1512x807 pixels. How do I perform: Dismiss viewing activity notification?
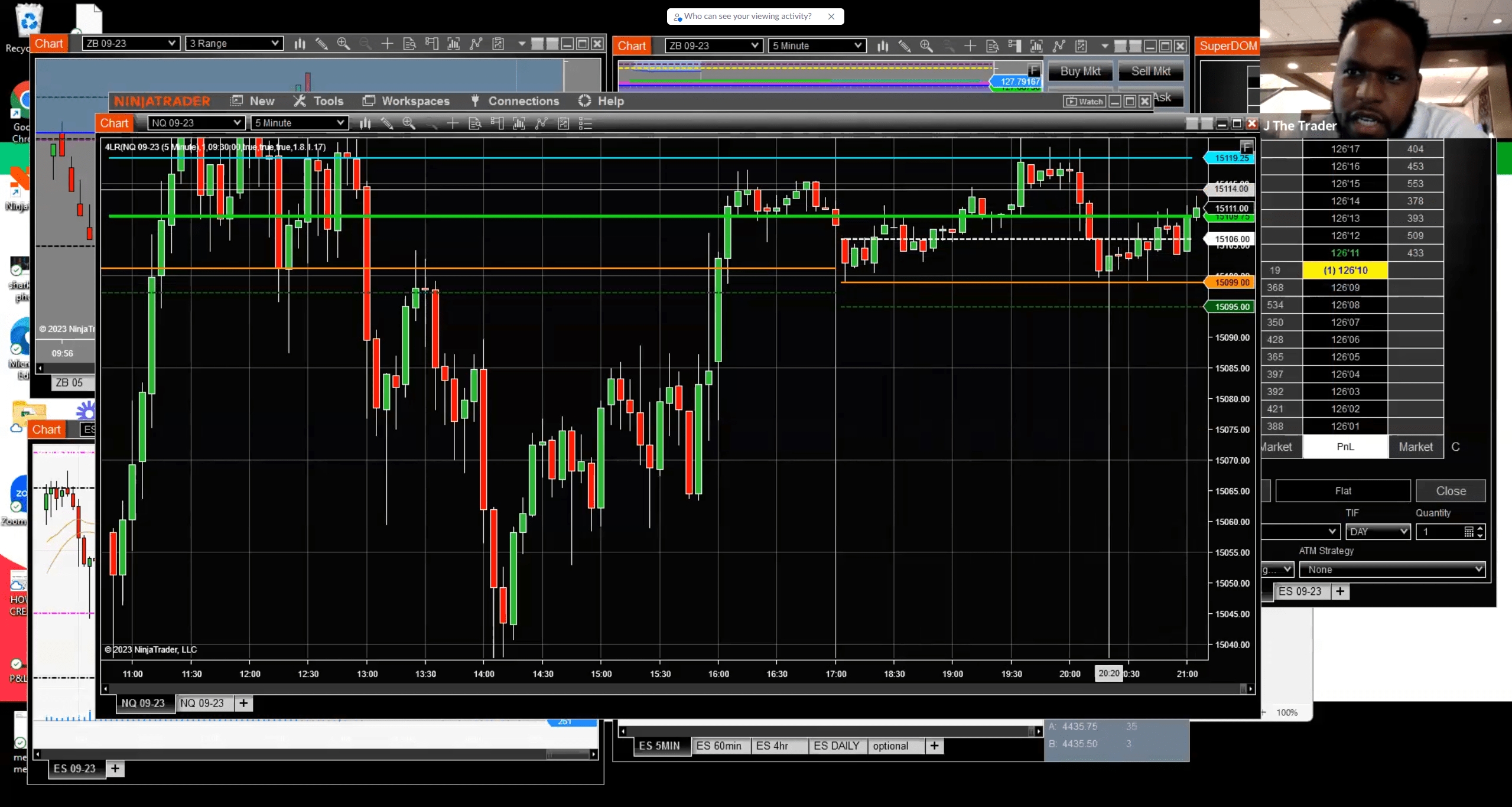(x=831, y=17)
